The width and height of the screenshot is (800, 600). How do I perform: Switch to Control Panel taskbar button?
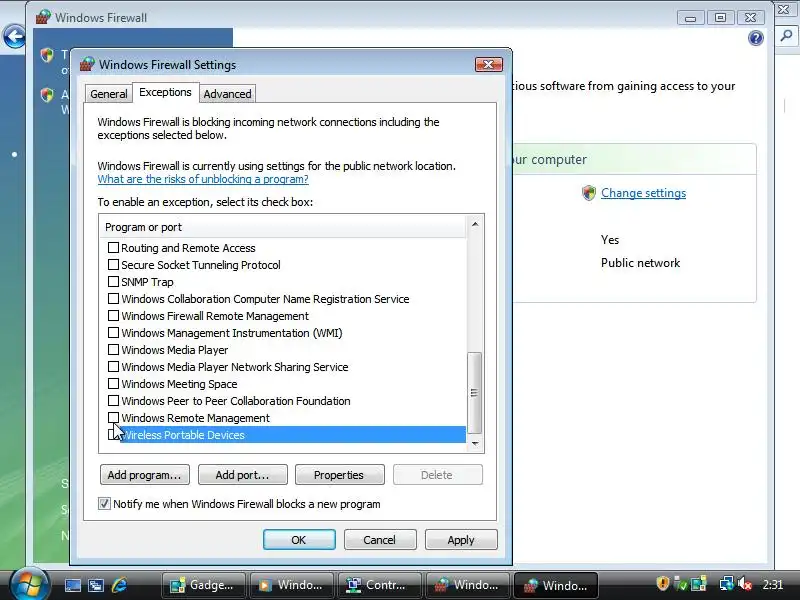(x=380, y=585)
